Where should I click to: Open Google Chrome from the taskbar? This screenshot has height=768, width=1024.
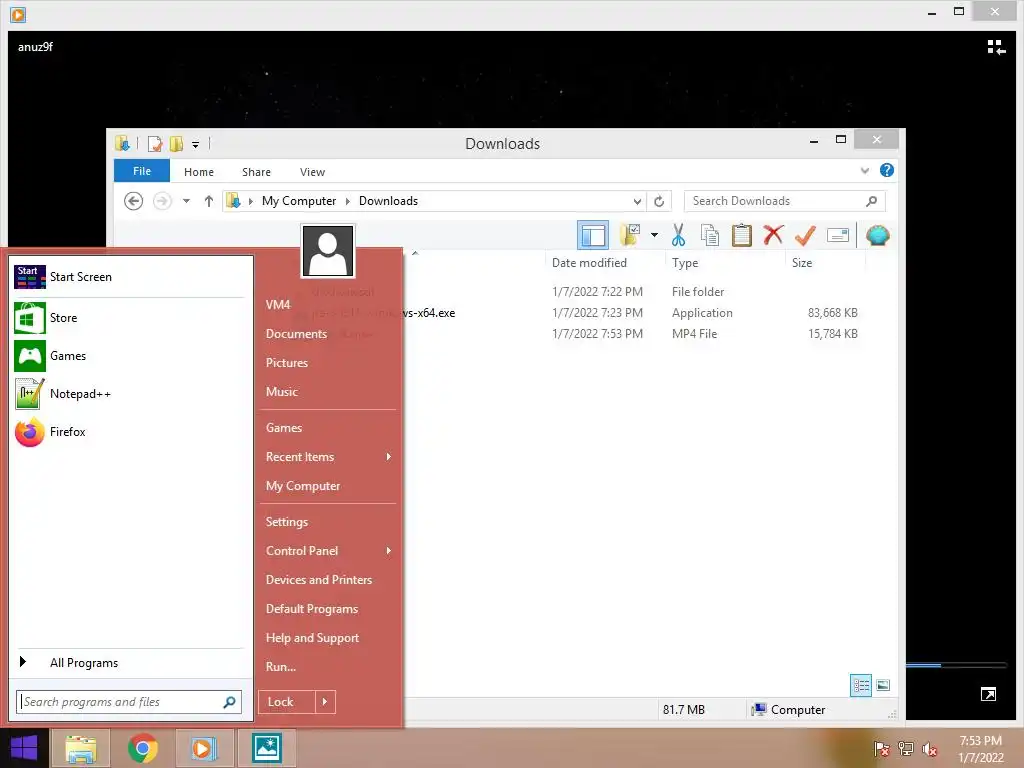coord(143,748)
